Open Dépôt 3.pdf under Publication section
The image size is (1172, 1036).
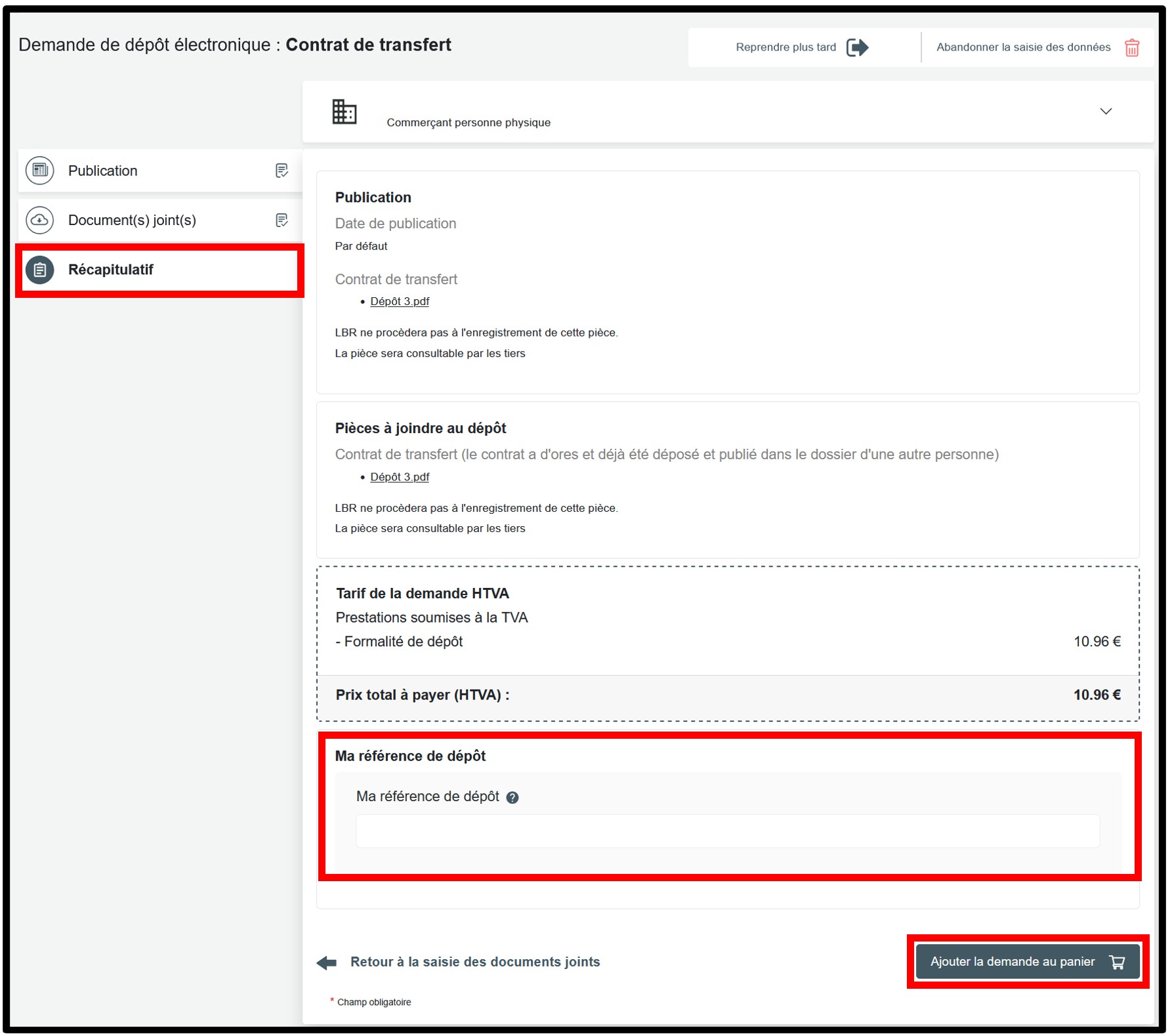coord(399,301)
